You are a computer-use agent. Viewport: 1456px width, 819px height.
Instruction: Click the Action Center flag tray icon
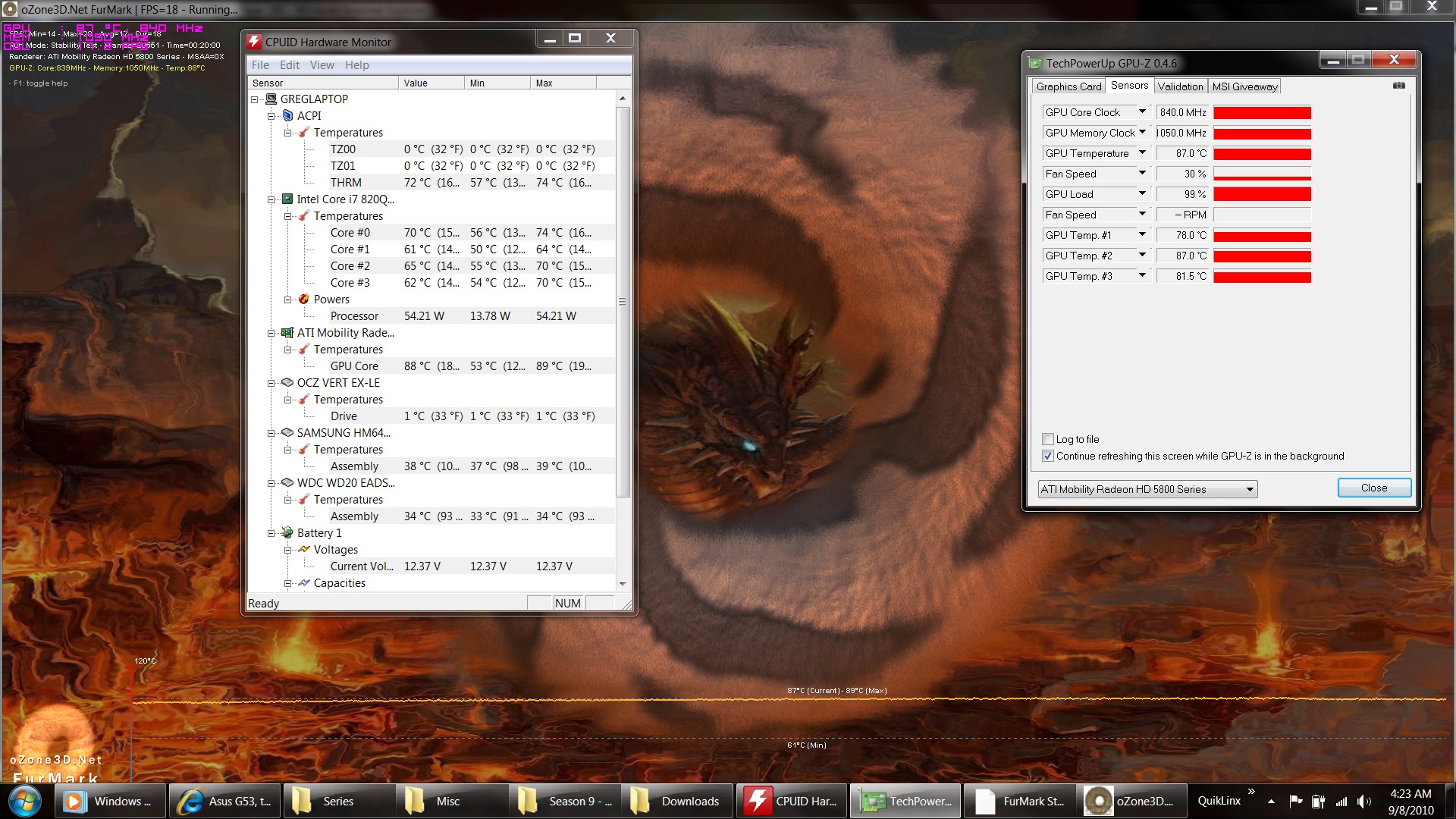click(x=1296, y=802)
